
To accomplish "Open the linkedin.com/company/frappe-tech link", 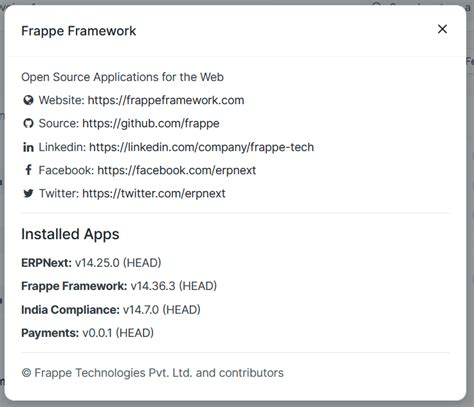I will click(x=201, y=147).
